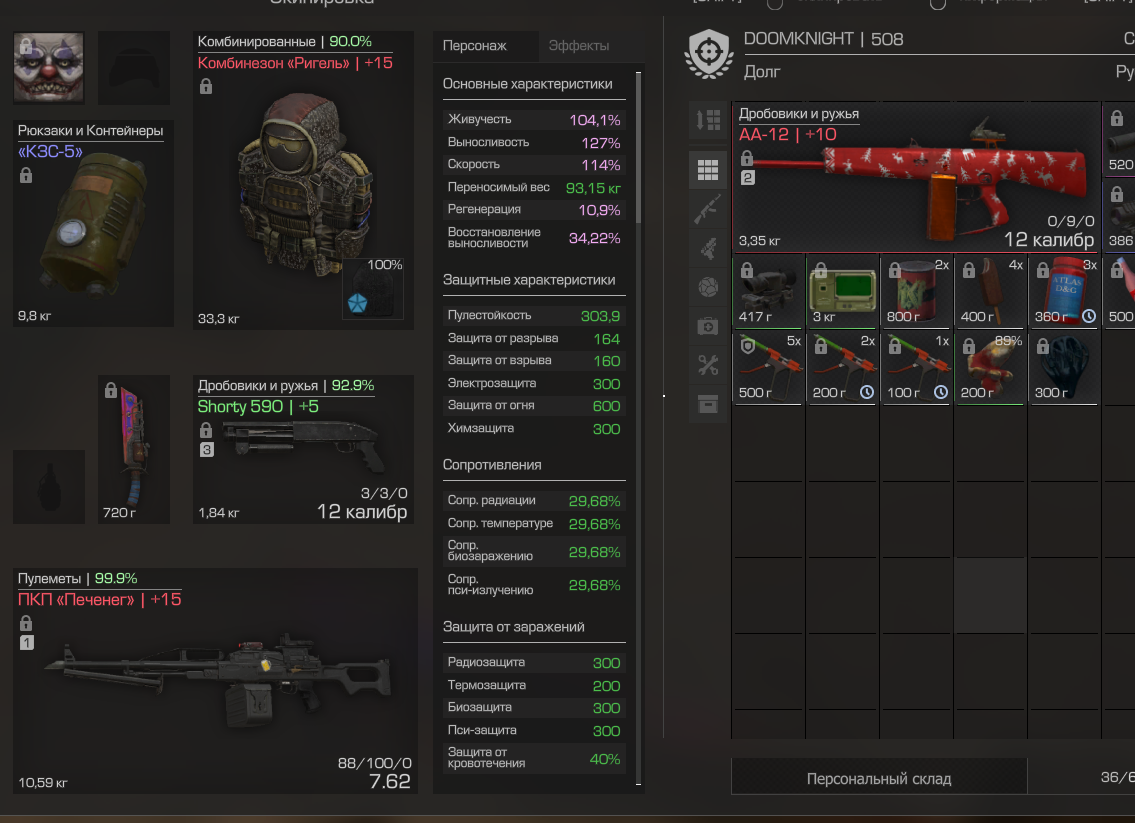Filter inventory by assault rifle icon
Screen dimensions: 1135x823
pos(708,208)
